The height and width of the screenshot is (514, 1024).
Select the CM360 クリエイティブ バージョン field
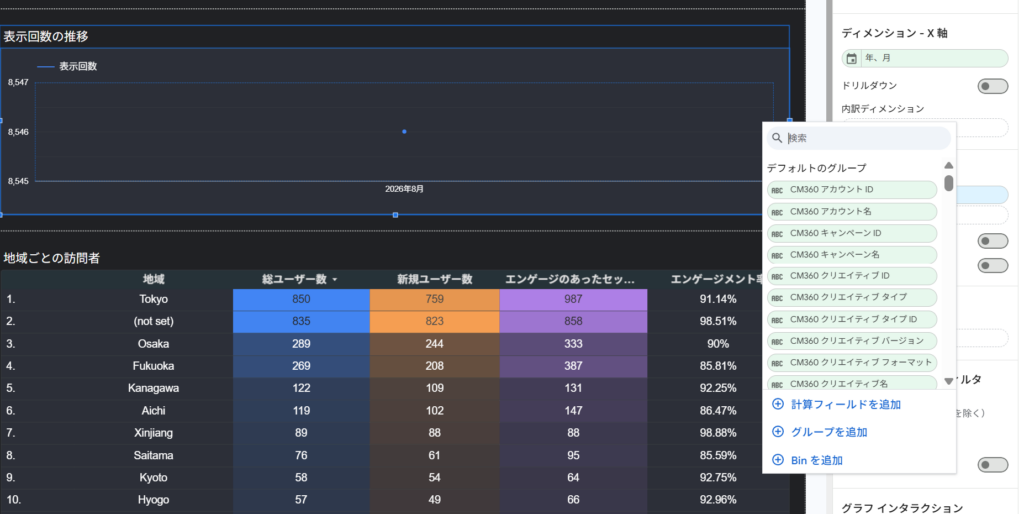852,341
